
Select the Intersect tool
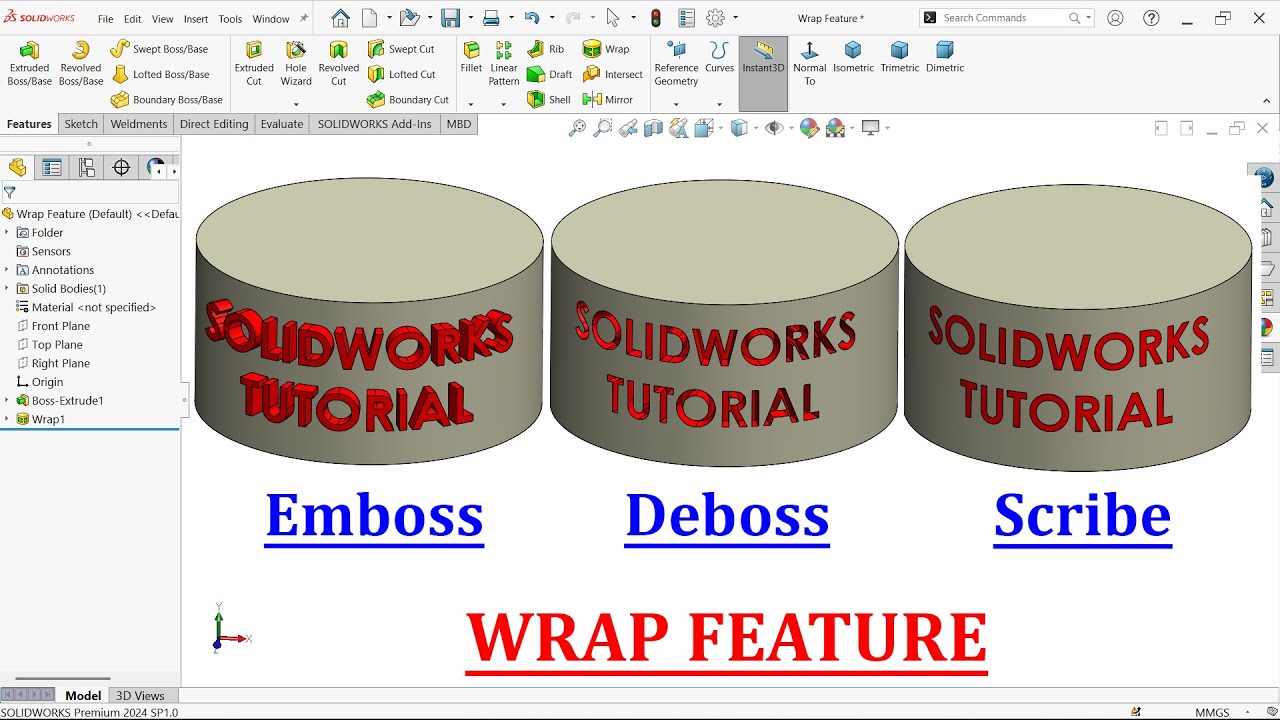[613, 74]
